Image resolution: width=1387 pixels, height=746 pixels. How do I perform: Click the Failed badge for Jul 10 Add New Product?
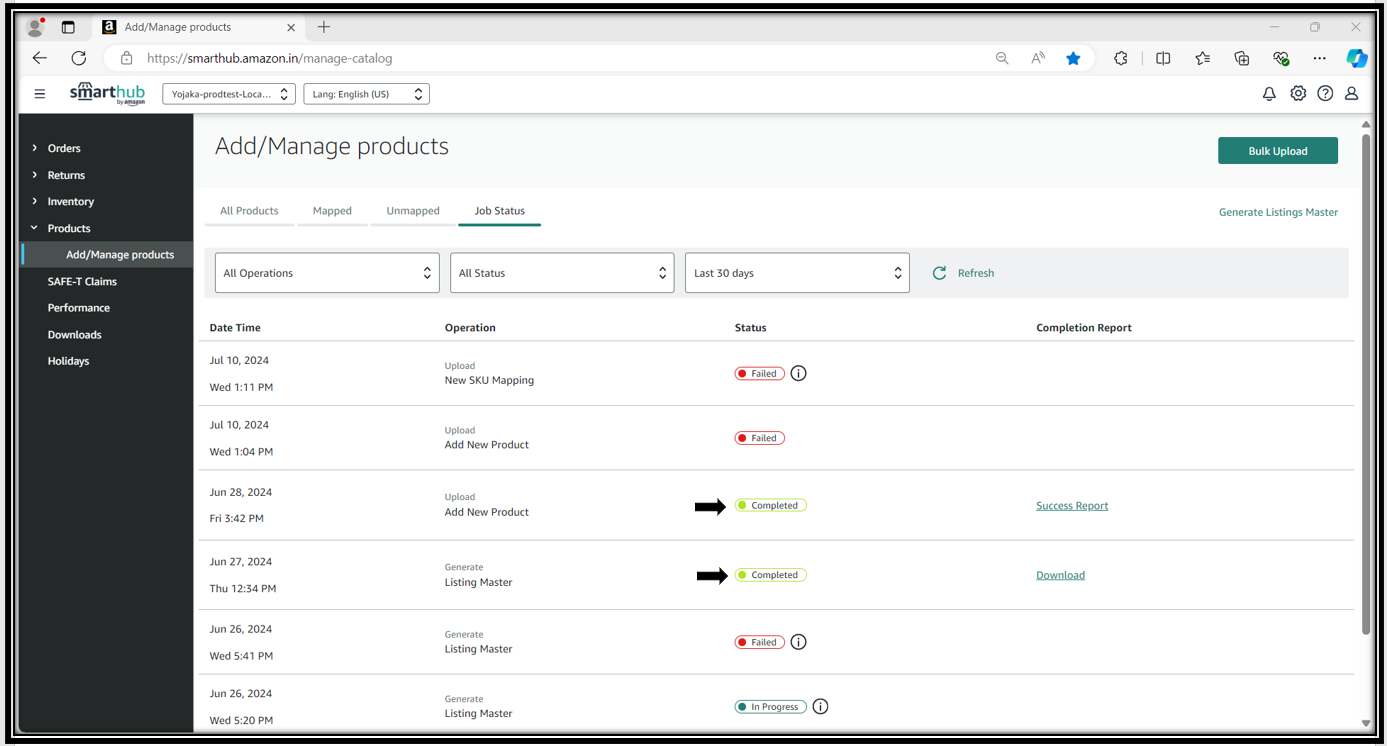760,438
